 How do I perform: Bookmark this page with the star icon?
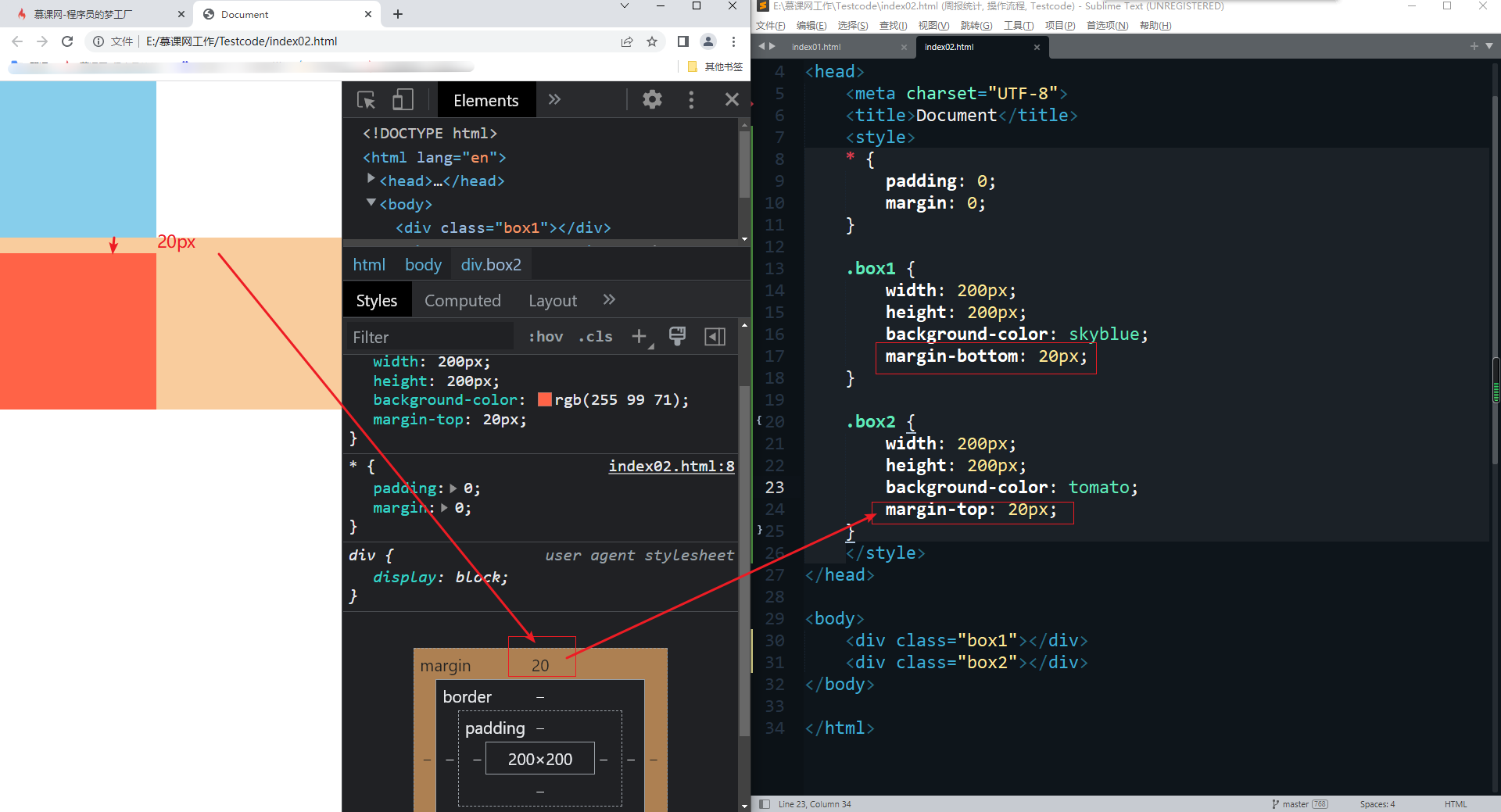coord(652,41)
